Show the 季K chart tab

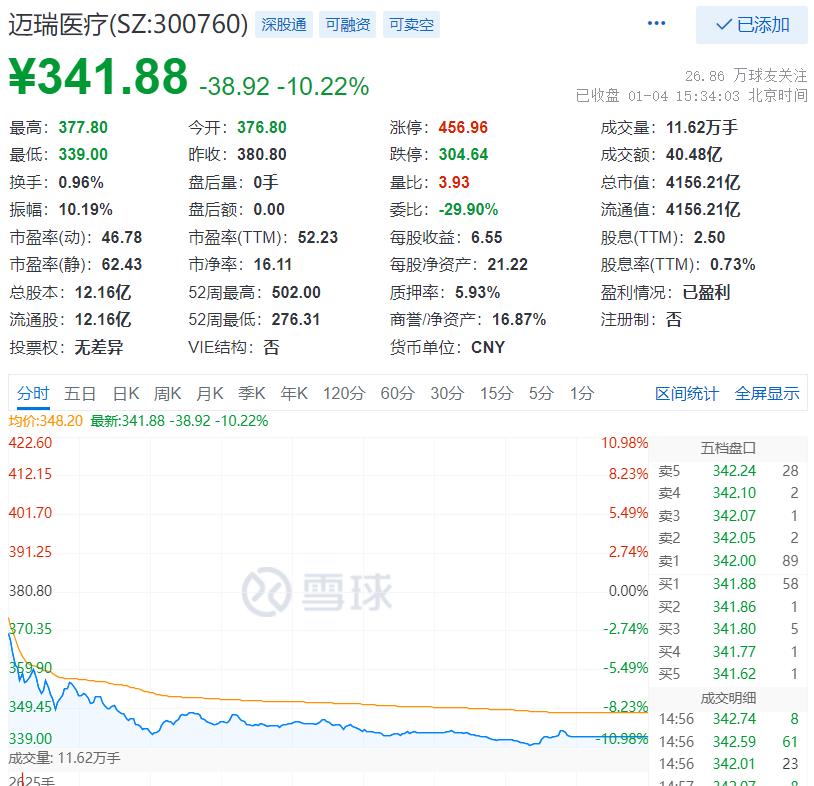tap(252, 393)
